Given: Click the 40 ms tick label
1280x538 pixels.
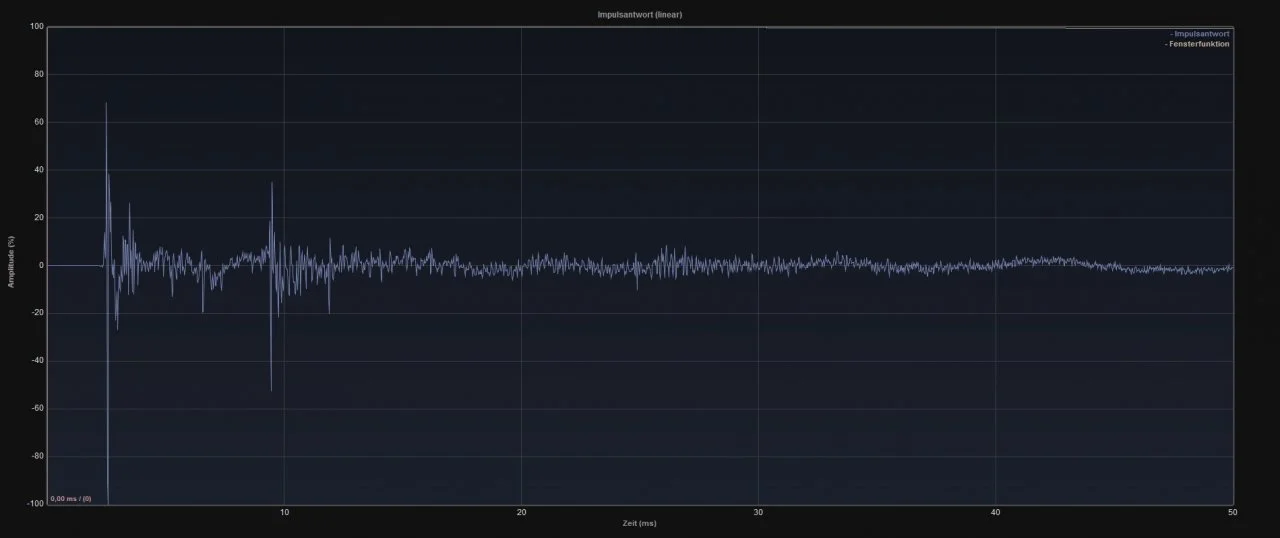Looking at the screenshot, I should (995, 513).
